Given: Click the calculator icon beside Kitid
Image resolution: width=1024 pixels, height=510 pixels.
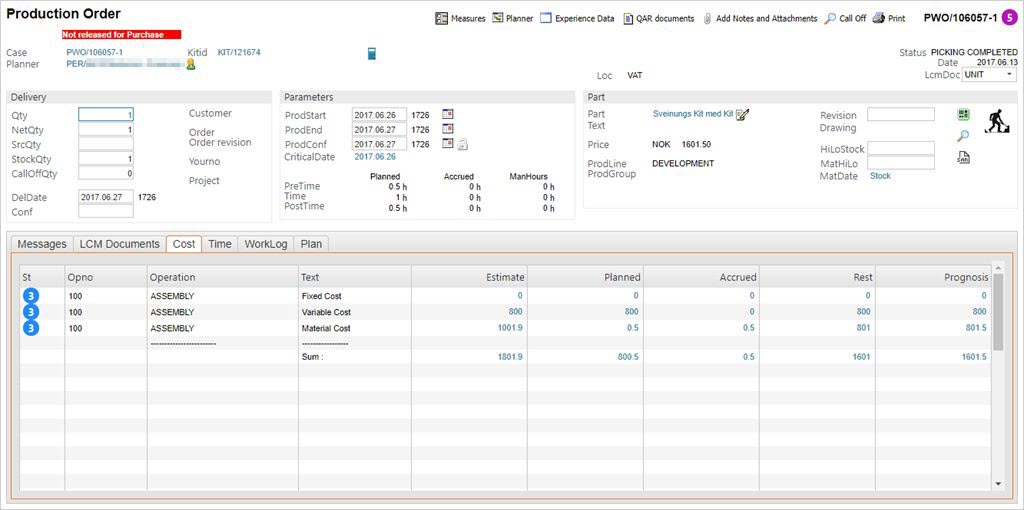Looking at the screenshot, I should pos(372,53).
